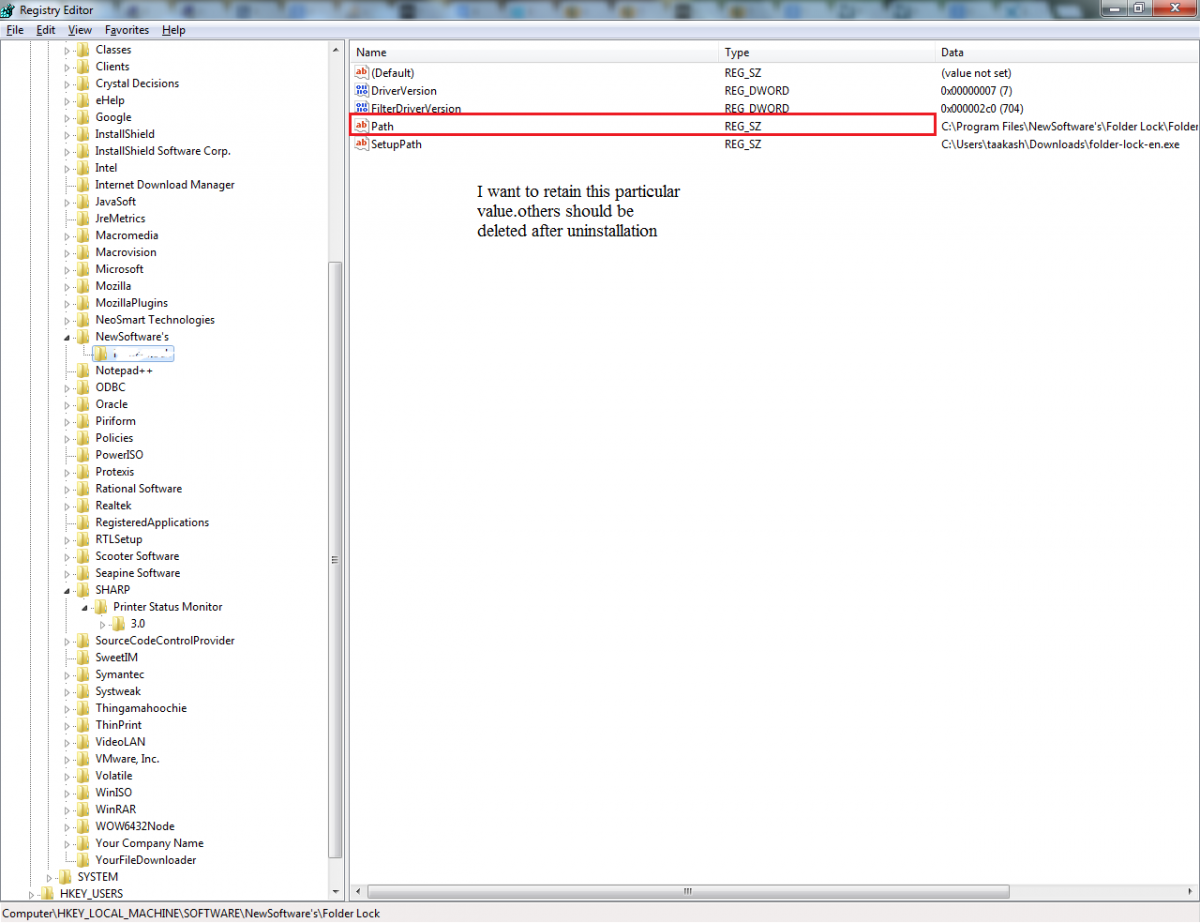The width and height of the screenshot is (1200, 923).
Task: Open the Favorites menu
Action: tap(126, 30)
